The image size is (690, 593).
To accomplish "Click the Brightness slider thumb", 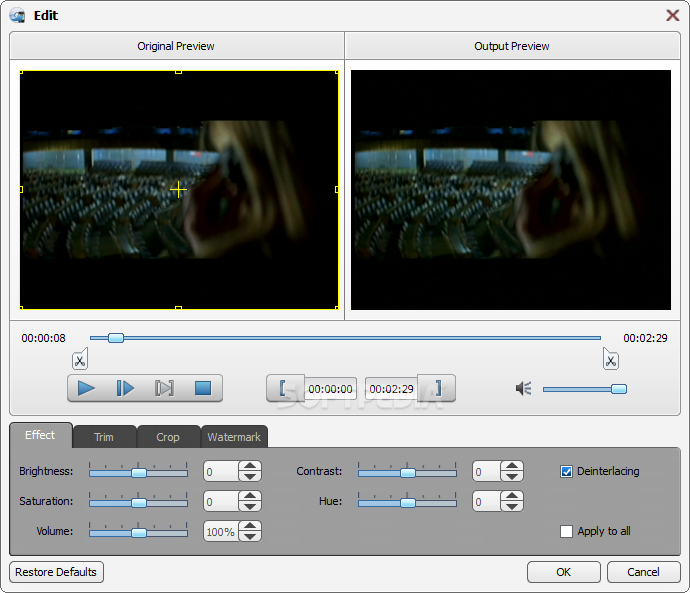I will tap(139, 473).
